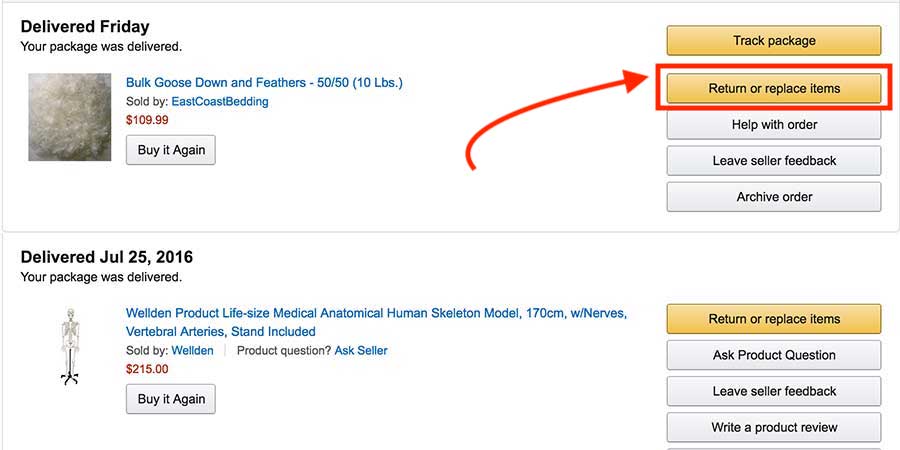
Task: Leave seller feedback for EastCoastBedding order
Action: click(x=773, y=161)
